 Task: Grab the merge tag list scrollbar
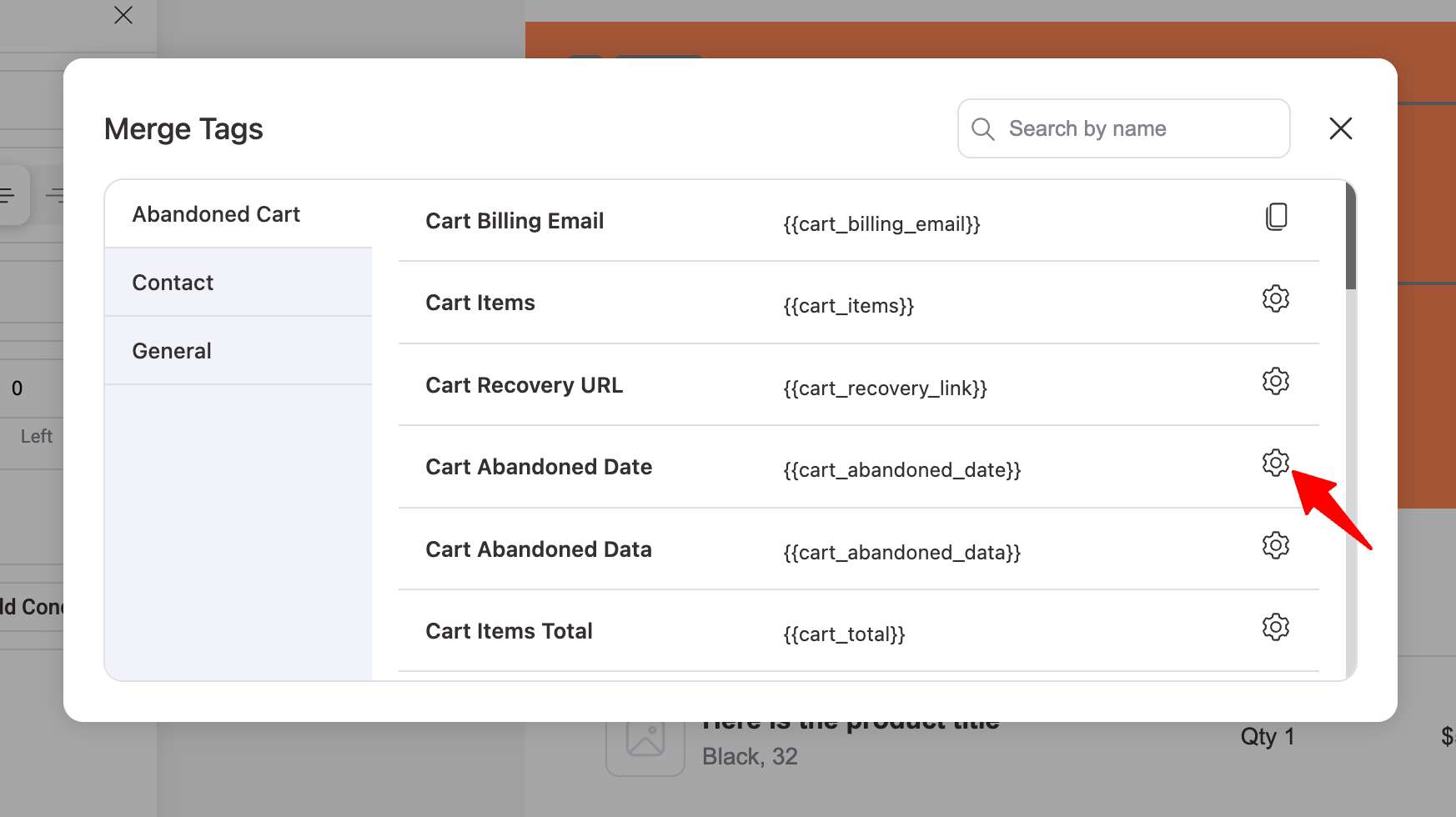click(1350, 238)
